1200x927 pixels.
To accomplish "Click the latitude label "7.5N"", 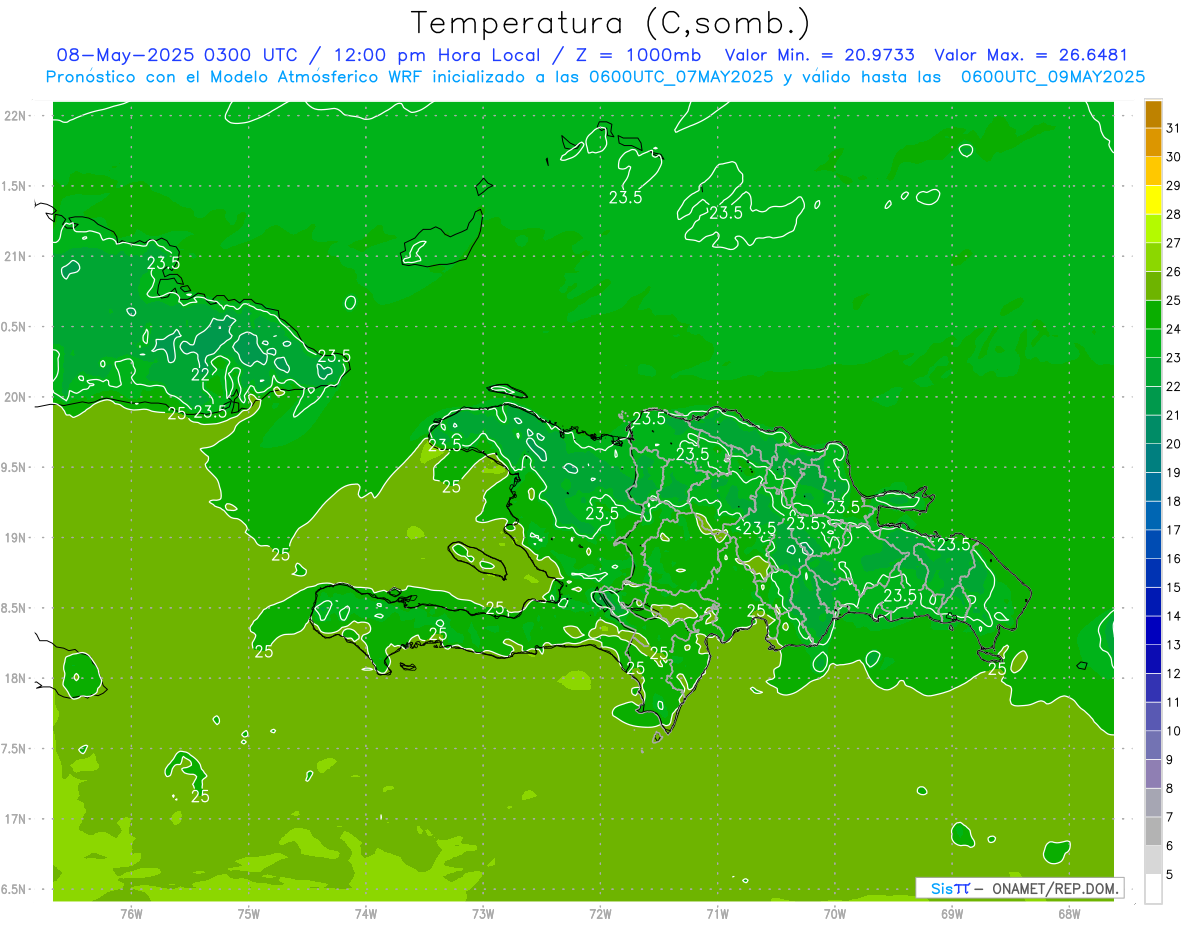I will pyautogui.click(x=13, y=749).
